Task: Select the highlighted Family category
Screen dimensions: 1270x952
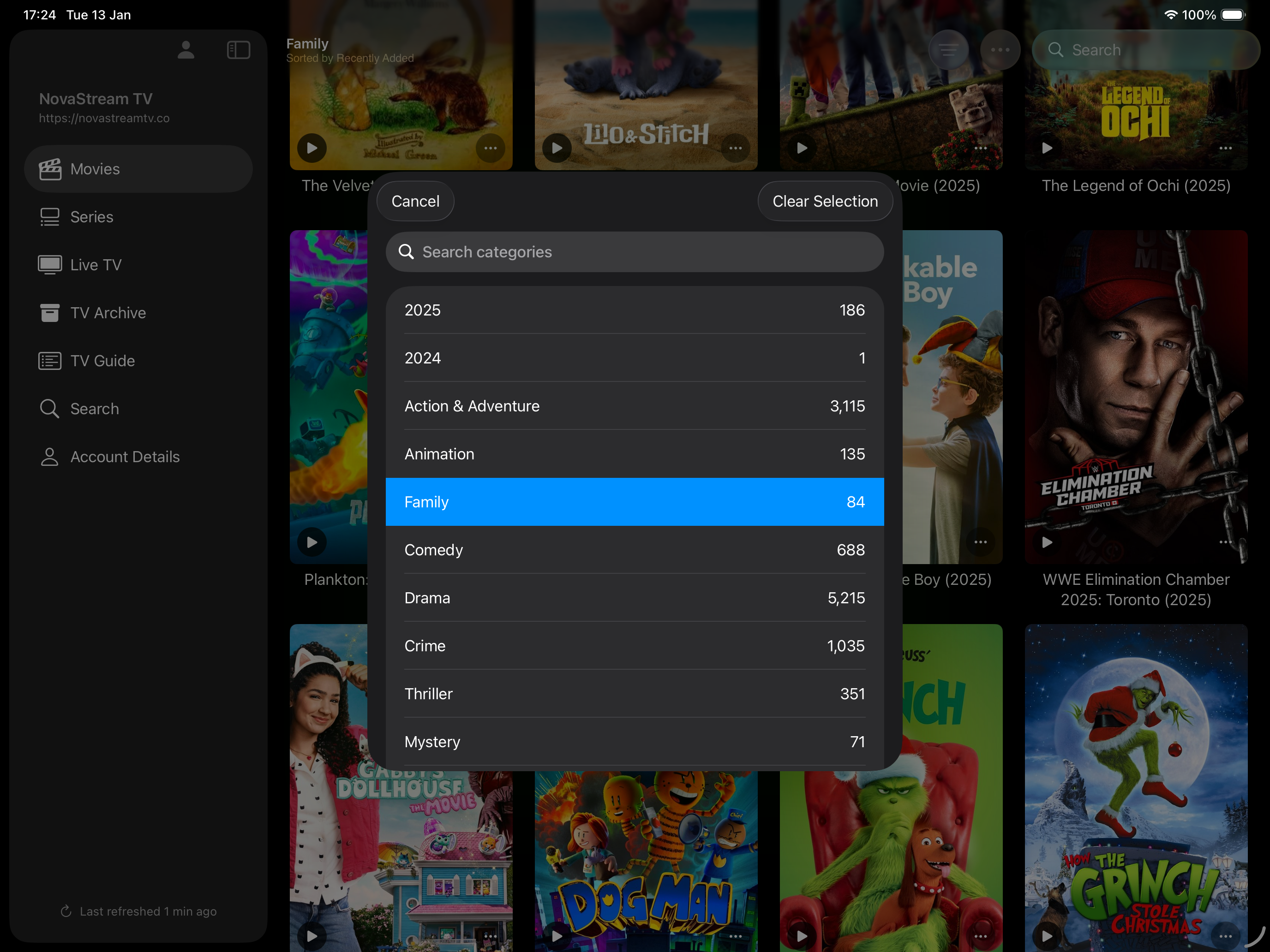Action: [x=635, y=502]
